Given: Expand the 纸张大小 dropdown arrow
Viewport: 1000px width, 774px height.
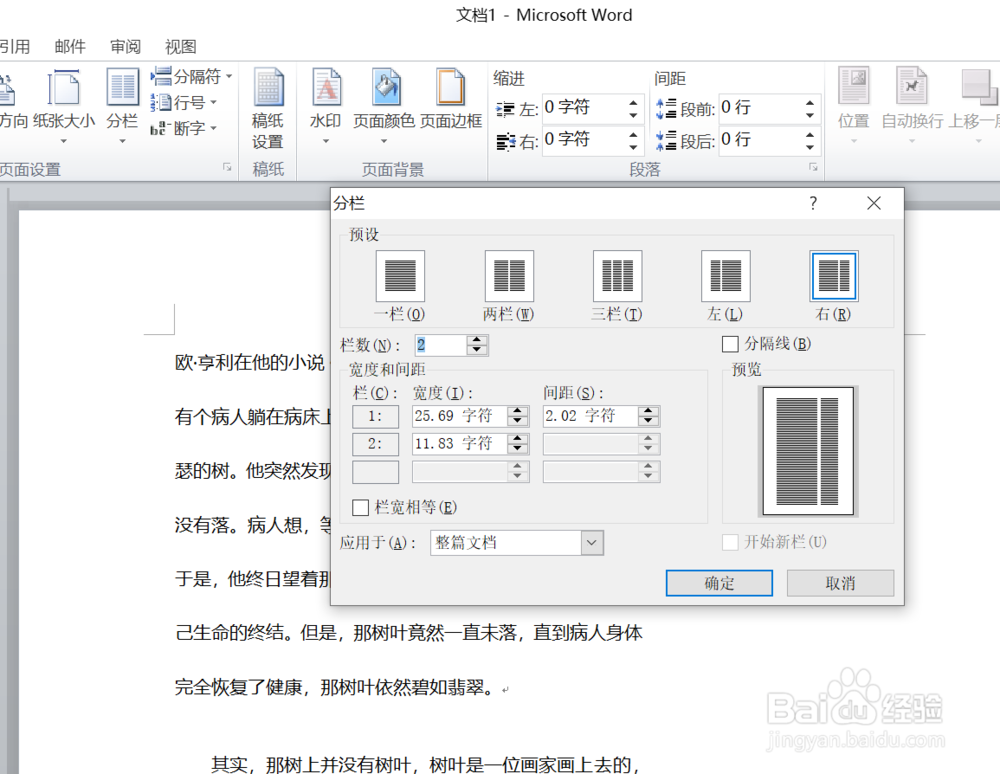Looking at the screenshot, I should pyautogui.click(x=63, y=141).
